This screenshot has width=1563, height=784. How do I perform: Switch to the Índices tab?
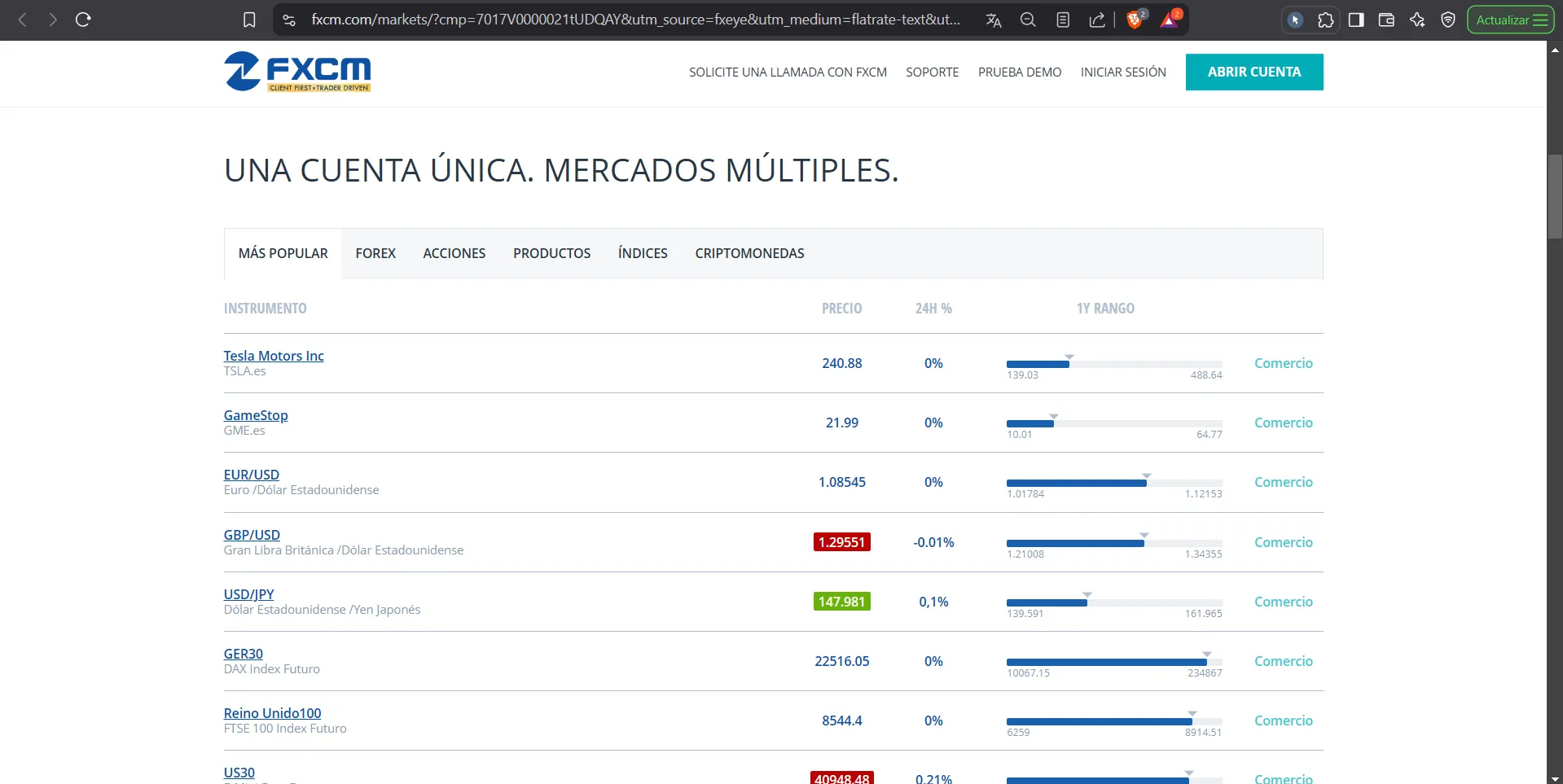pyautogui.click(x=643, y=253)
